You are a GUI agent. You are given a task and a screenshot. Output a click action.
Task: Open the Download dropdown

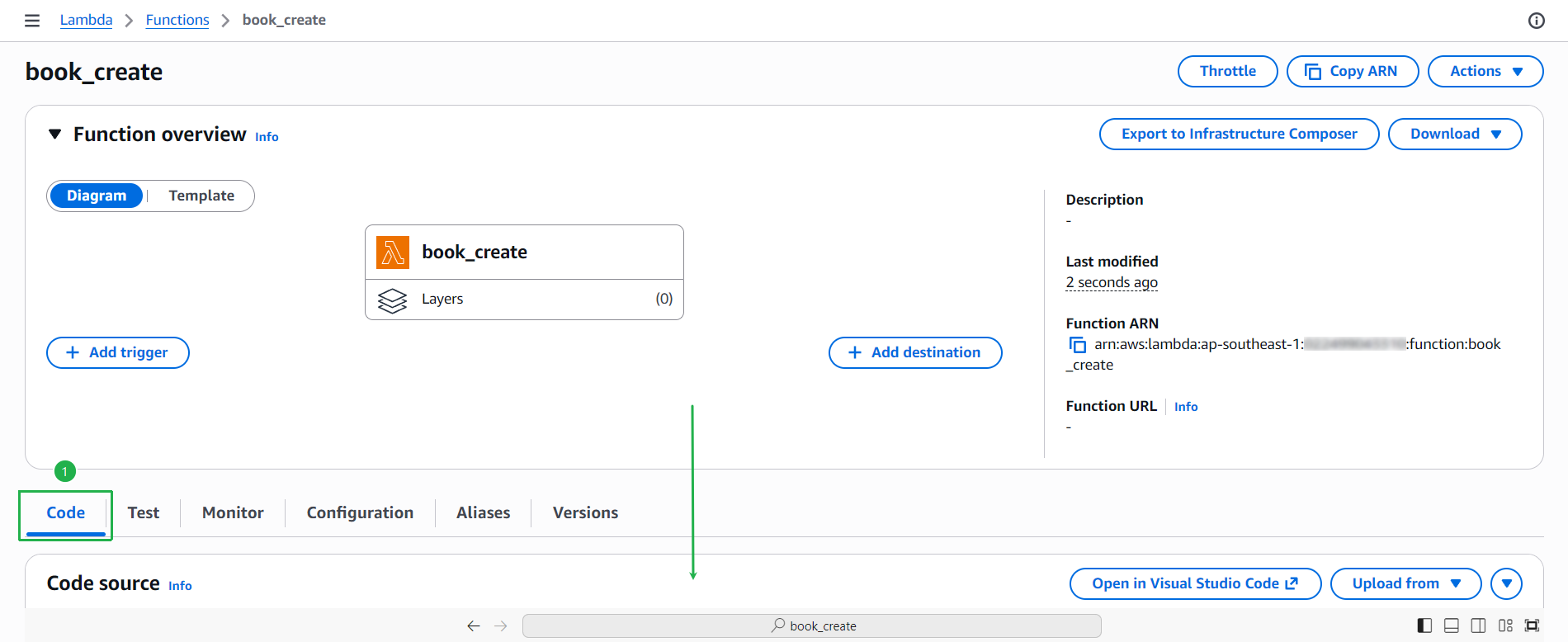point(1455,134)
